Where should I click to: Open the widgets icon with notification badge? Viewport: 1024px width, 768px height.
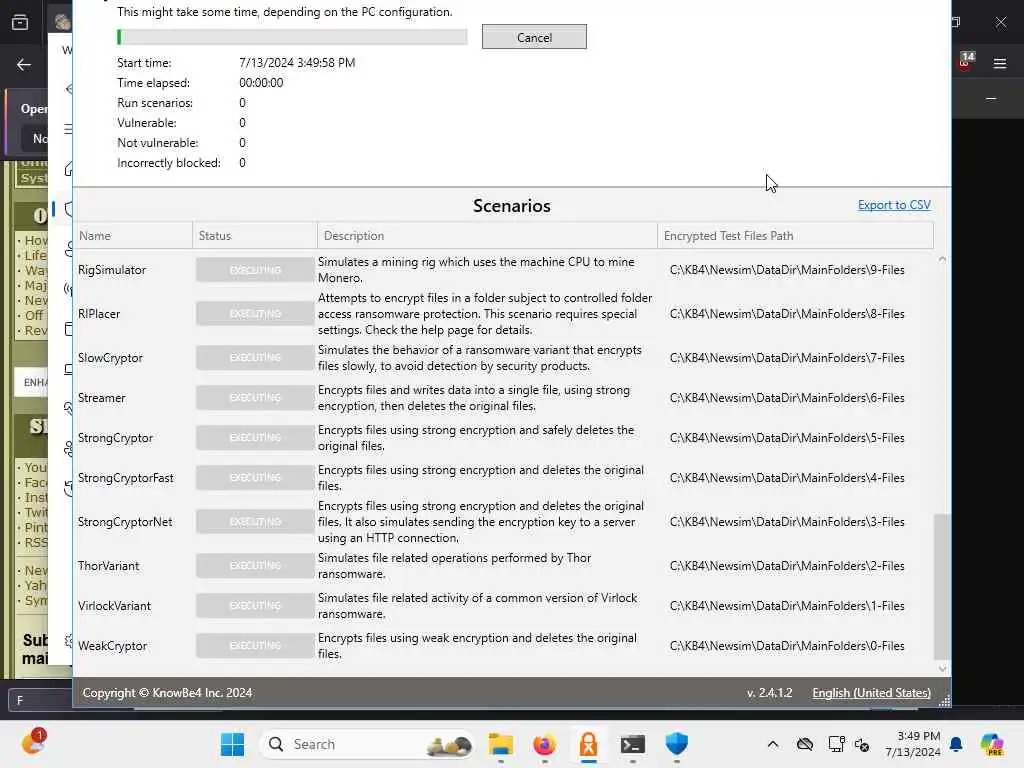[32, 743]
